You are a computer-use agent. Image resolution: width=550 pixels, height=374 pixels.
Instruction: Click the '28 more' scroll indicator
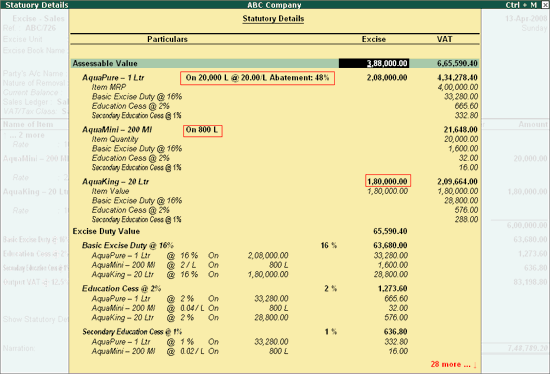(x=453, y=365)
